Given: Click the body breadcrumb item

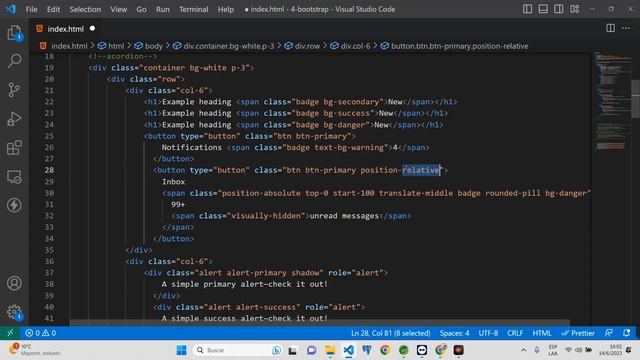Looking at the screenshot, I should (x=153, y=46).
